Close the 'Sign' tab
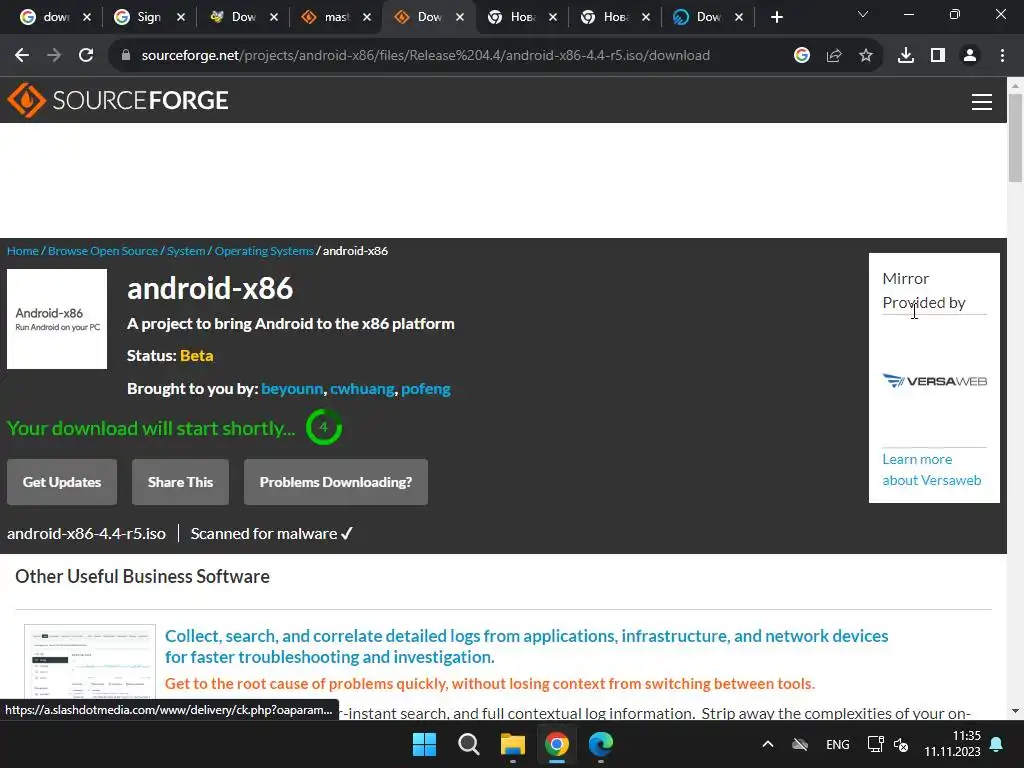This screenshot has height=768, width=1024. click(181, 17)
